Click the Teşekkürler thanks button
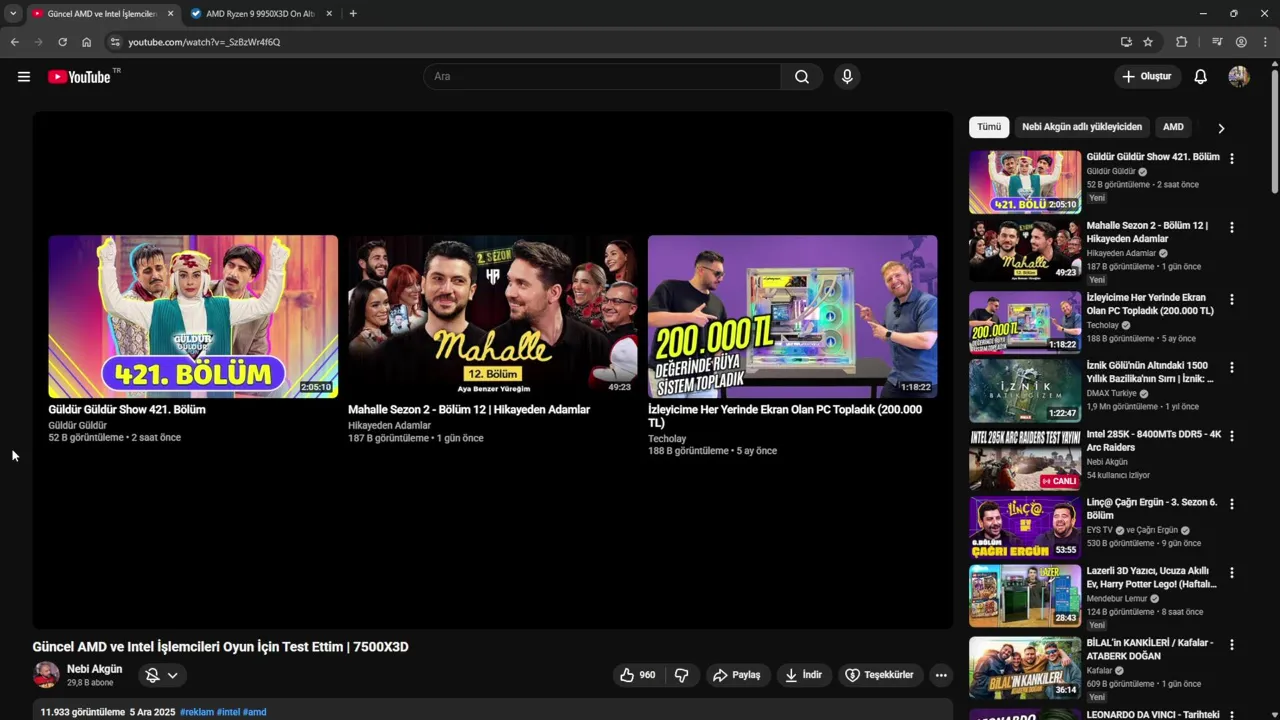 (879, 675)
